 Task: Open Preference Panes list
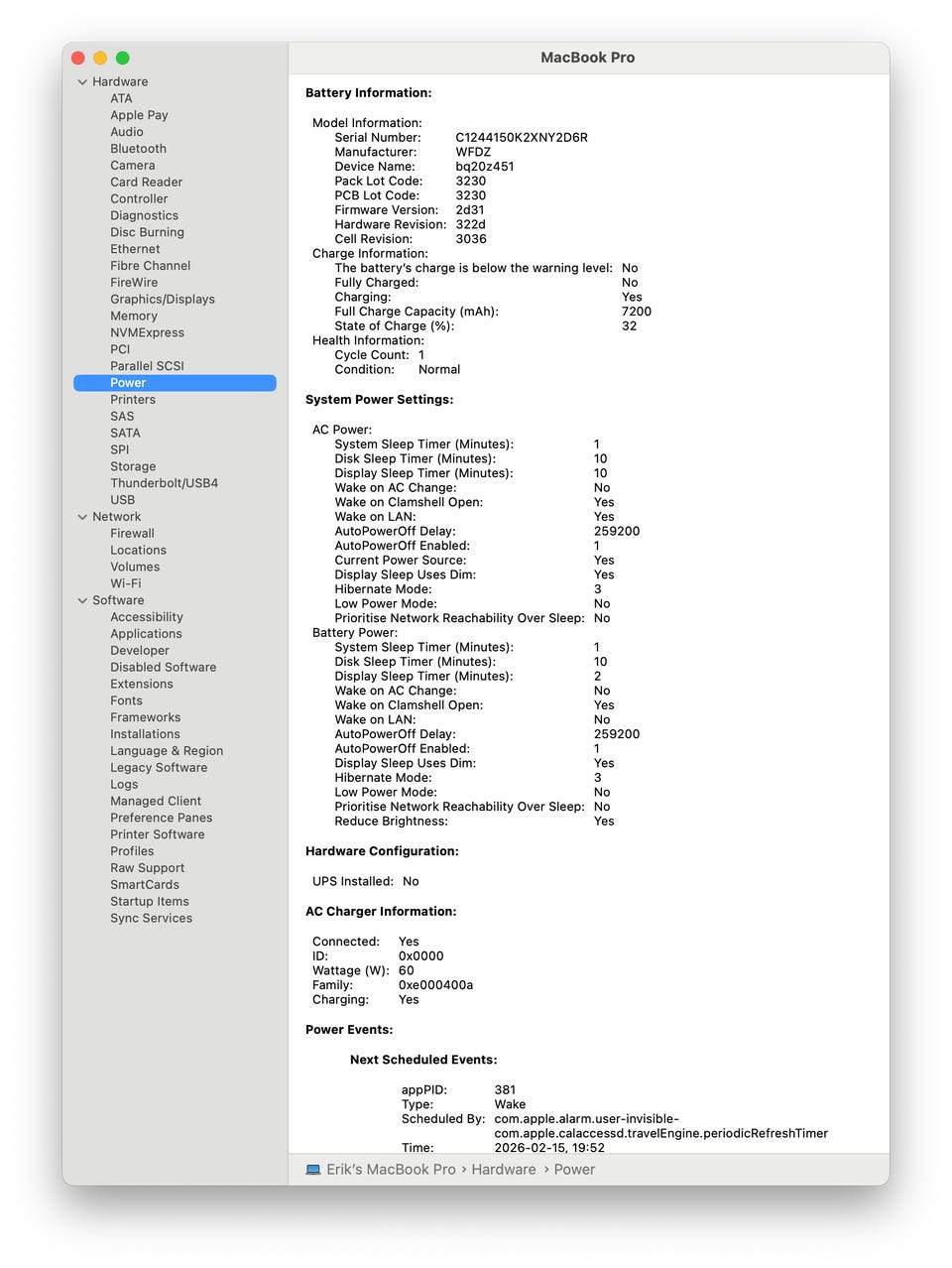162,819
